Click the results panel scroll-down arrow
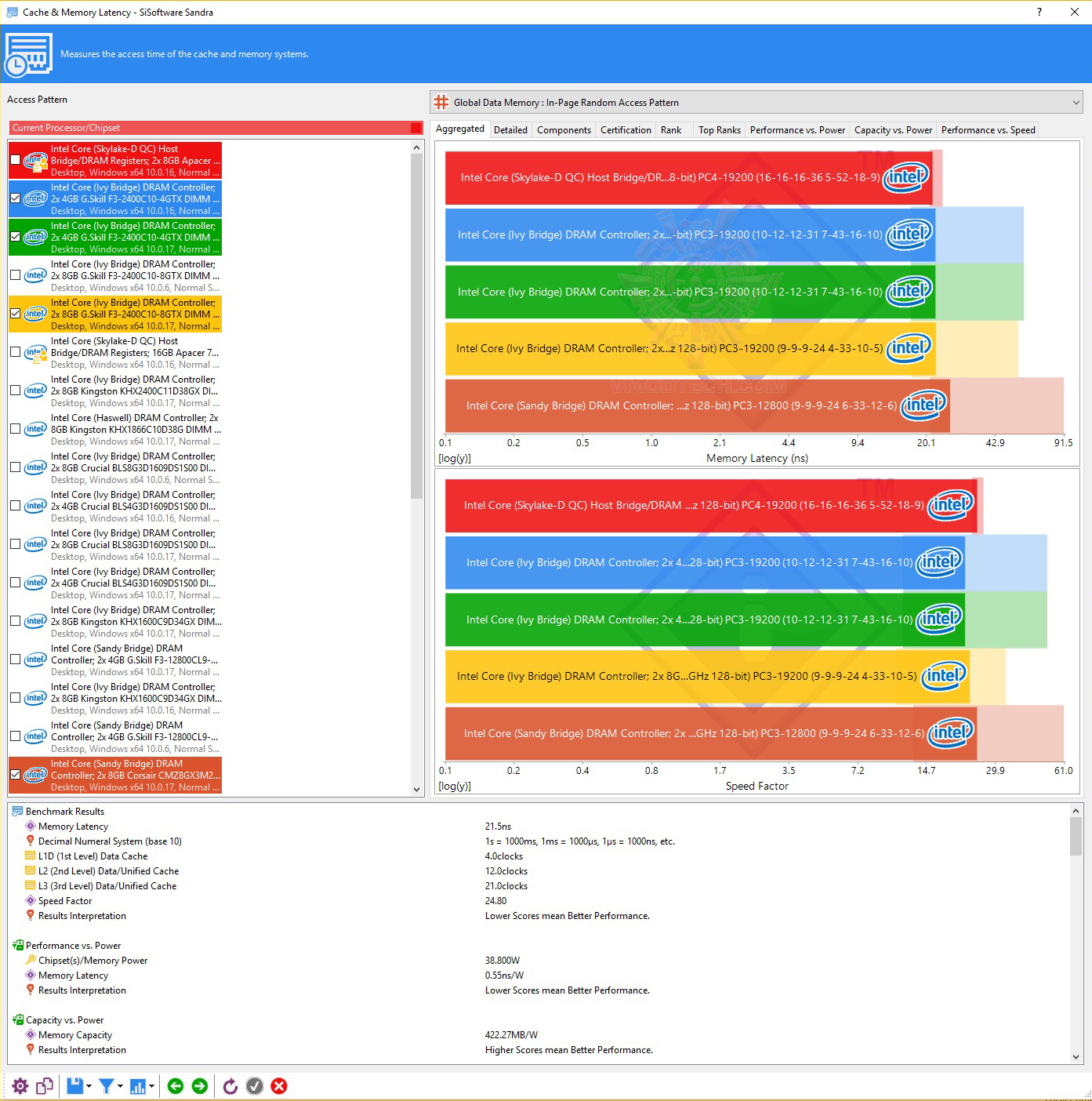This screenshot has height=1101, width=1092. tap(1076, 1057)
